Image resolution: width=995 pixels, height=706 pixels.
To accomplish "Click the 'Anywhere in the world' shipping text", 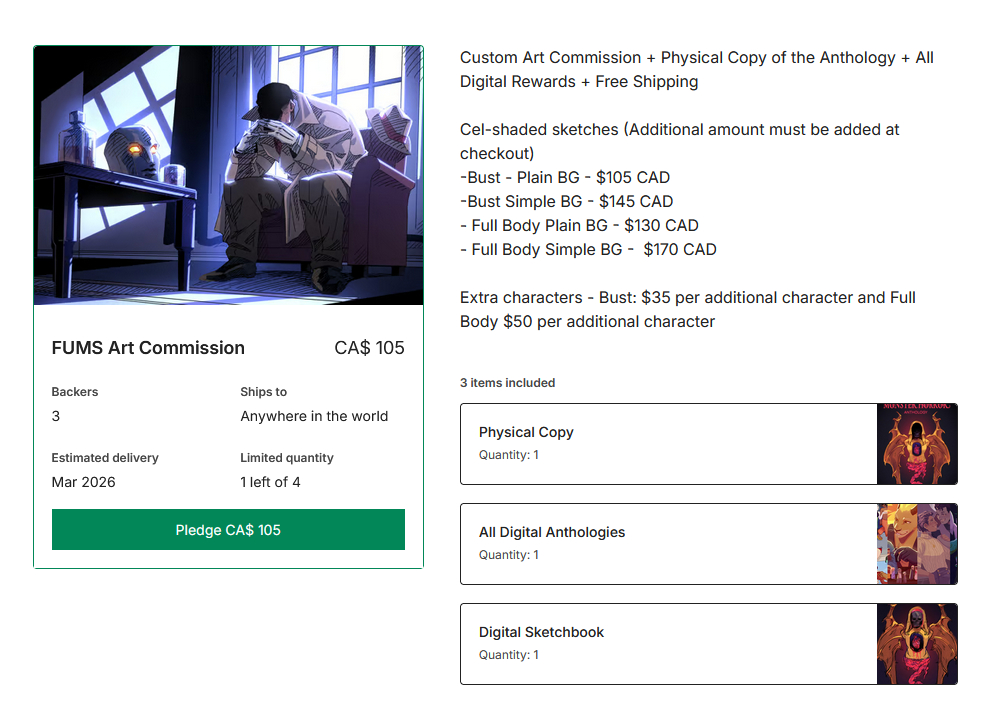I will 314,416.
